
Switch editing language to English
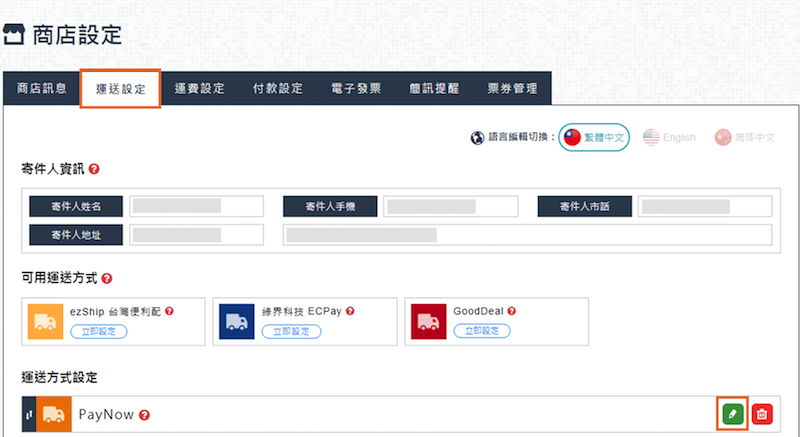[x=669, y=138]
